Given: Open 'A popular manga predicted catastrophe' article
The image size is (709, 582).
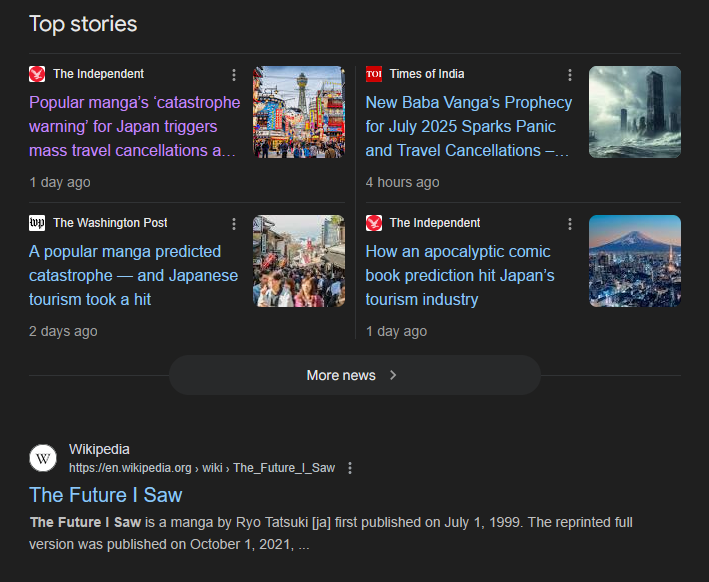Looking at the screenshot, I should tap(133, 275).
